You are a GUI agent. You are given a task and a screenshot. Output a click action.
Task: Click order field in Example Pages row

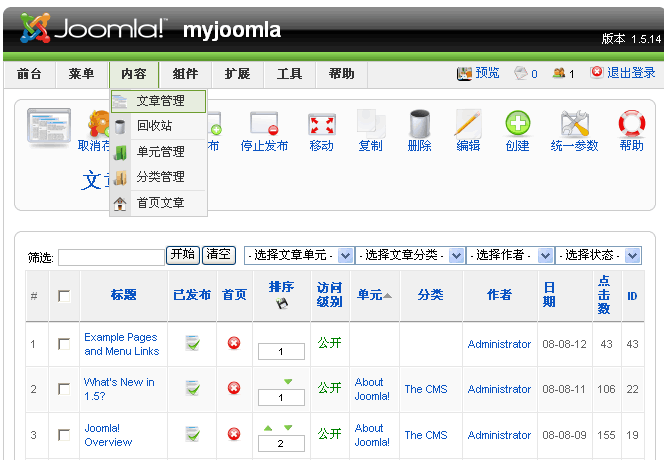pyautogui.click(x=281, y=351)
